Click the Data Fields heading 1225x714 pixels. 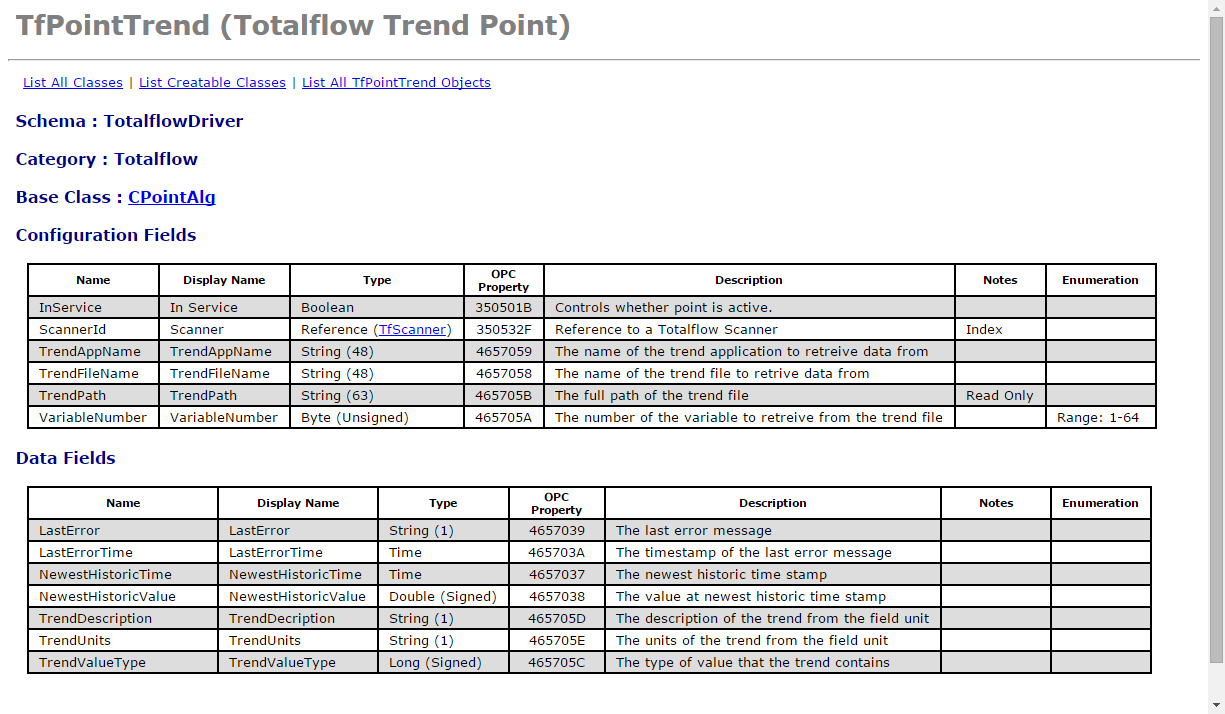click(66, 458)
